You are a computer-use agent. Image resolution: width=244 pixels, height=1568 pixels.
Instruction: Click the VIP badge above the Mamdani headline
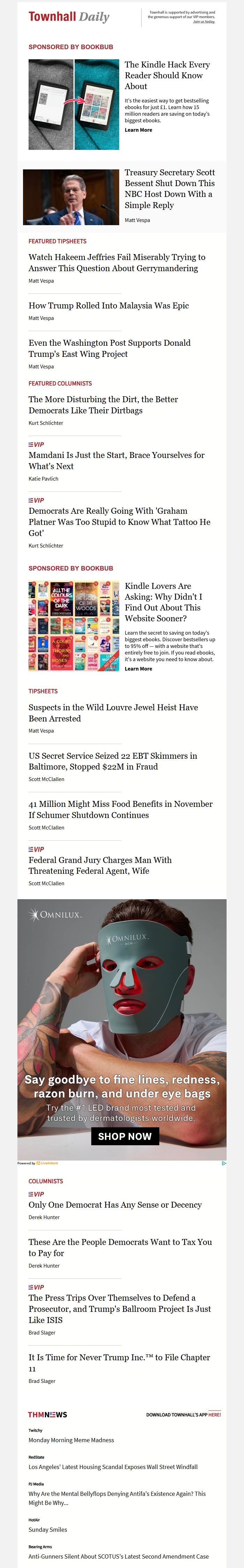tap(37, 444)
